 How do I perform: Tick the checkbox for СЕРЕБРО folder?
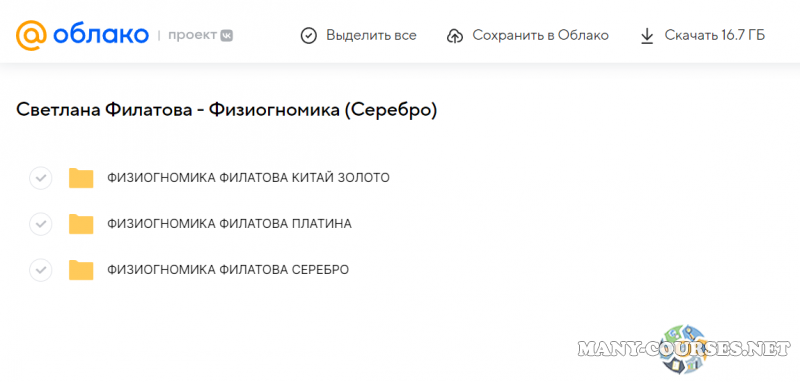pos(41,270)
